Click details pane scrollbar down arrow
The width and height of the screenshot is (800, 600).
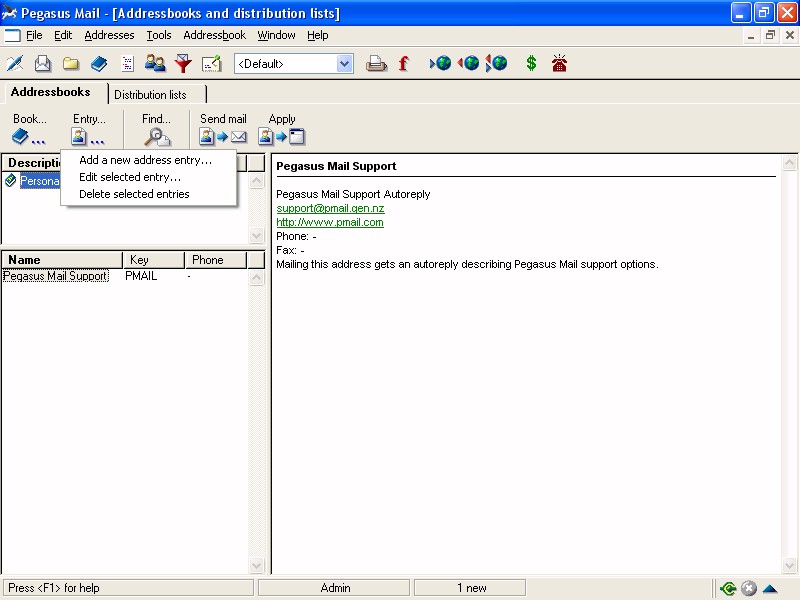[789, 565]
